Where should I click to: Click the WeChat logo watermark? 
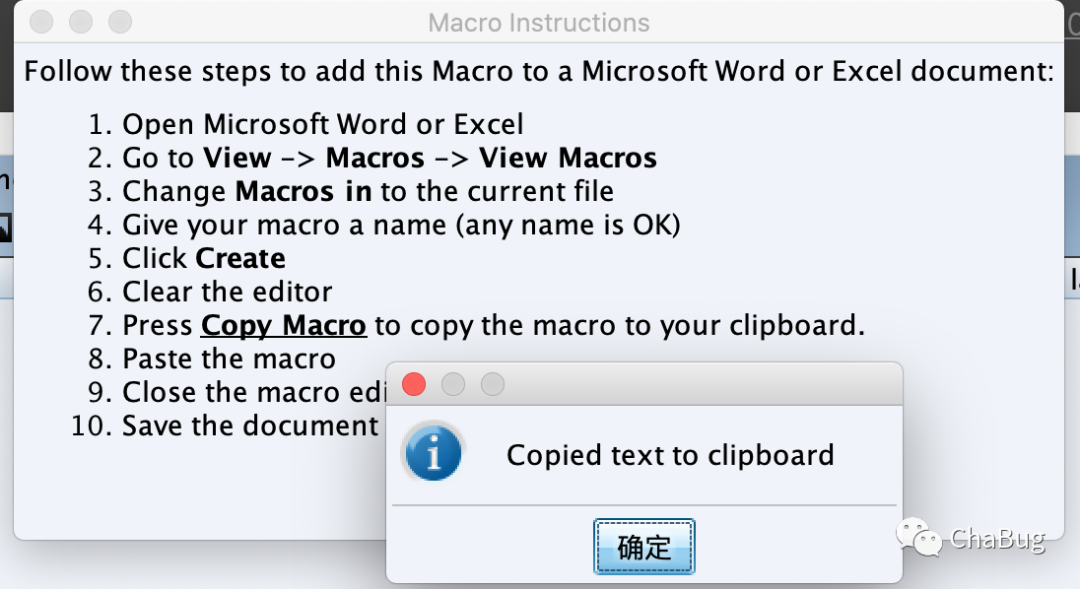tap(919, 537)
